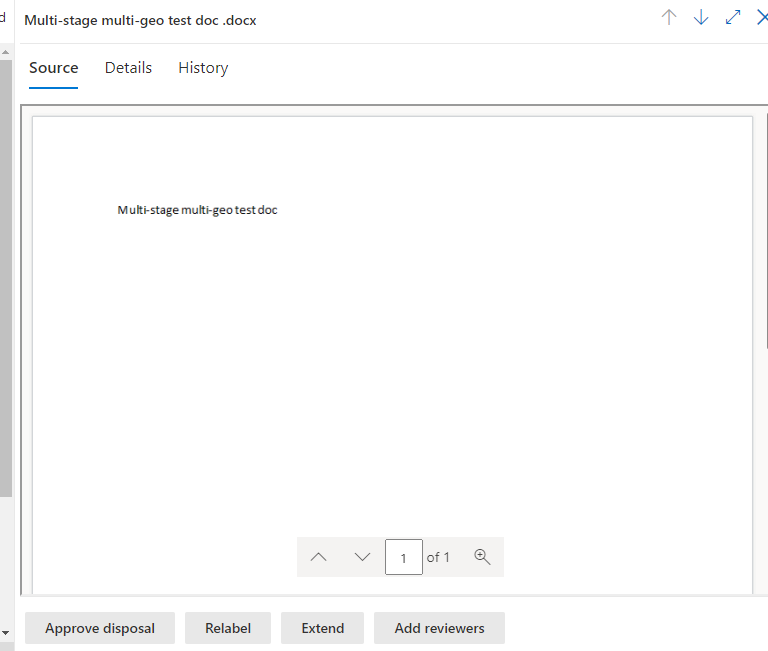Click the Extend button

click(x=322, y=628)
